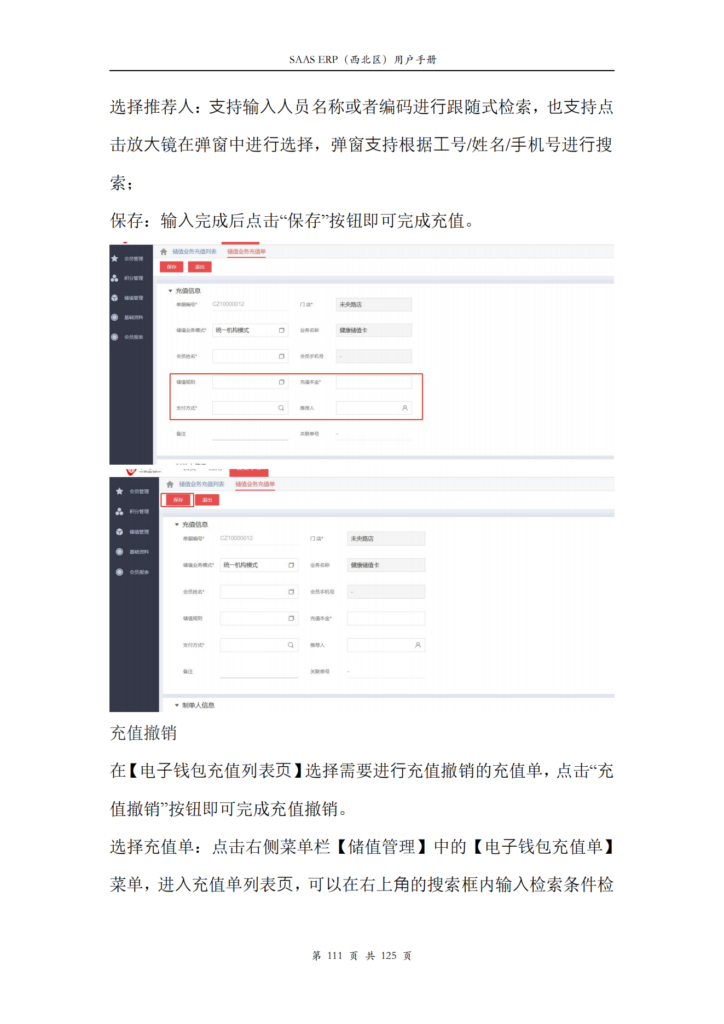Screen dimensions: 724x1024
Task: Open the red-outlined 储值规则 selector box
Action: (251, 381)
